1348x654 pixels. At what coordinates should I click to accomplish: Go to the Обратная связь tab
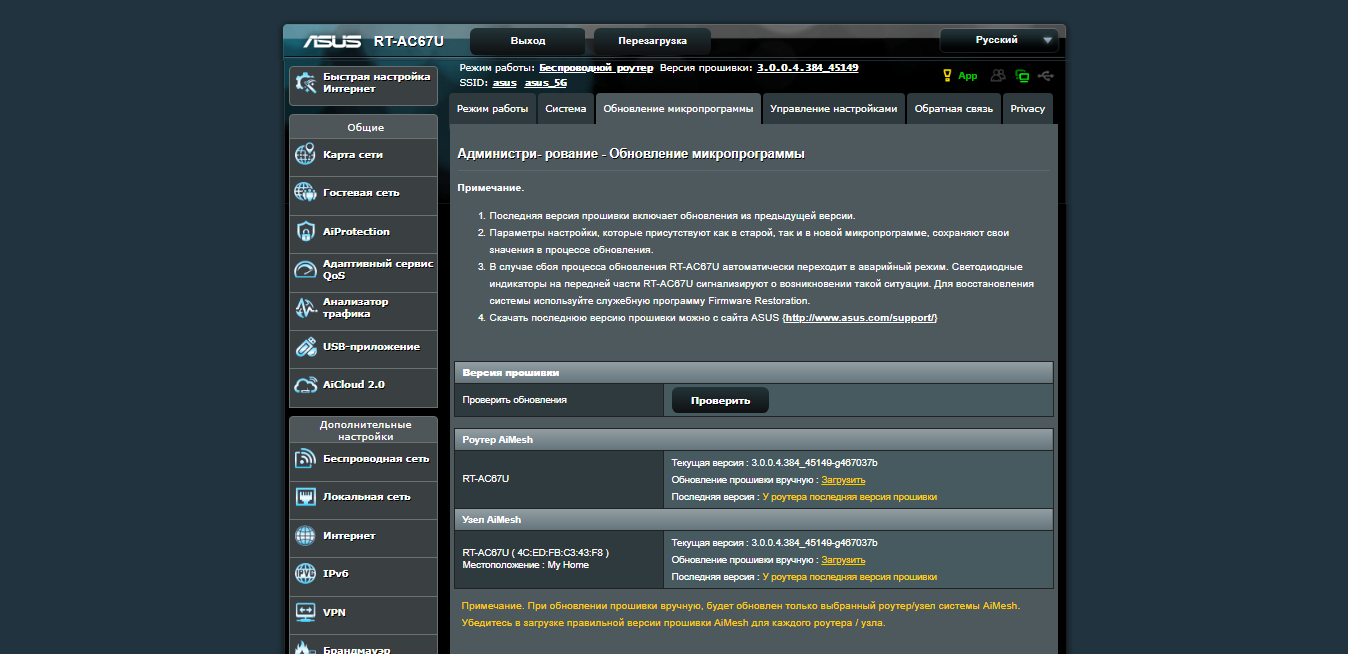[954, 109]
